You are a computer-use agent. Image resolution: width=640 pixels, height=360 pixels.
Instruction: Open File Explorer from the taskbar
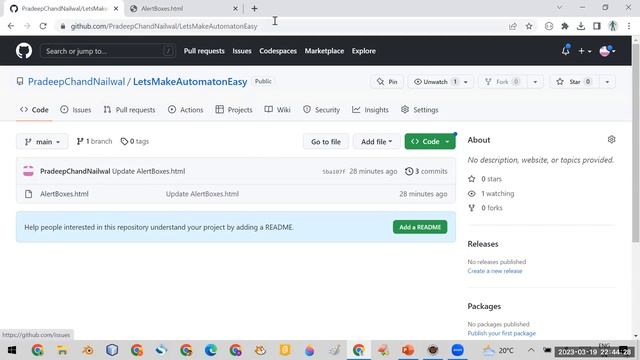(62, 350)
